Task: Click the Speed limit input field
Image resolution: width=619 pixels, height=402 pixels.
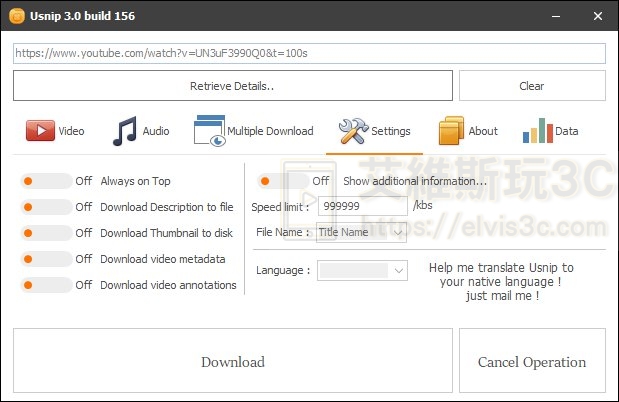Action: 362,206
